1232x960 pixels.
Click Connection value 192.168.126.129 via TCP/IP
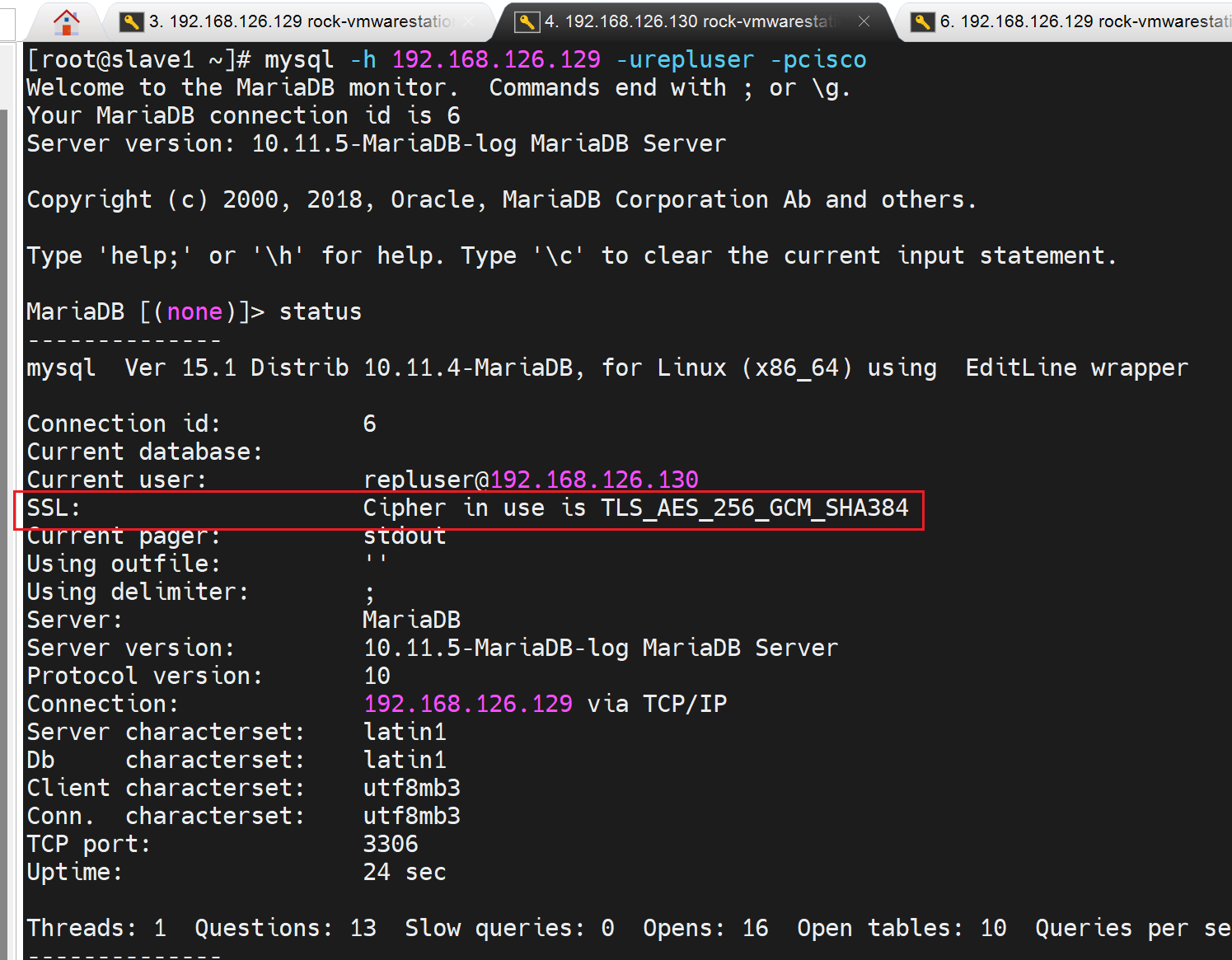tap(546, 704)
